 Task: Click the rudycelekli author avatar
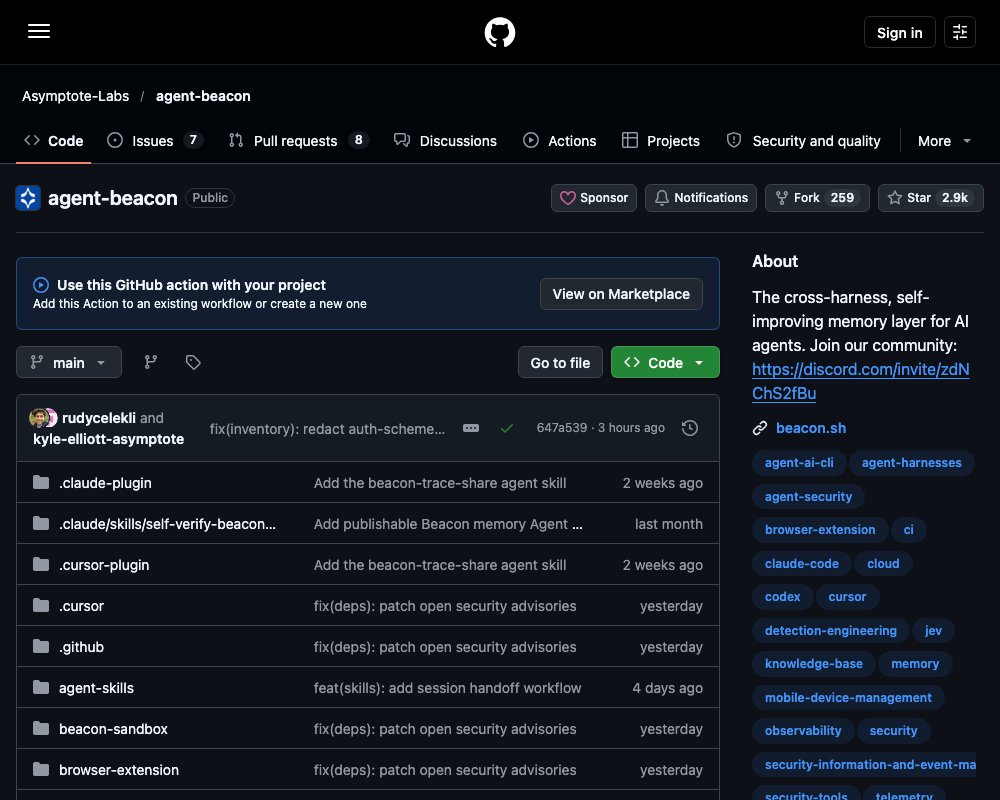(39, 418)
